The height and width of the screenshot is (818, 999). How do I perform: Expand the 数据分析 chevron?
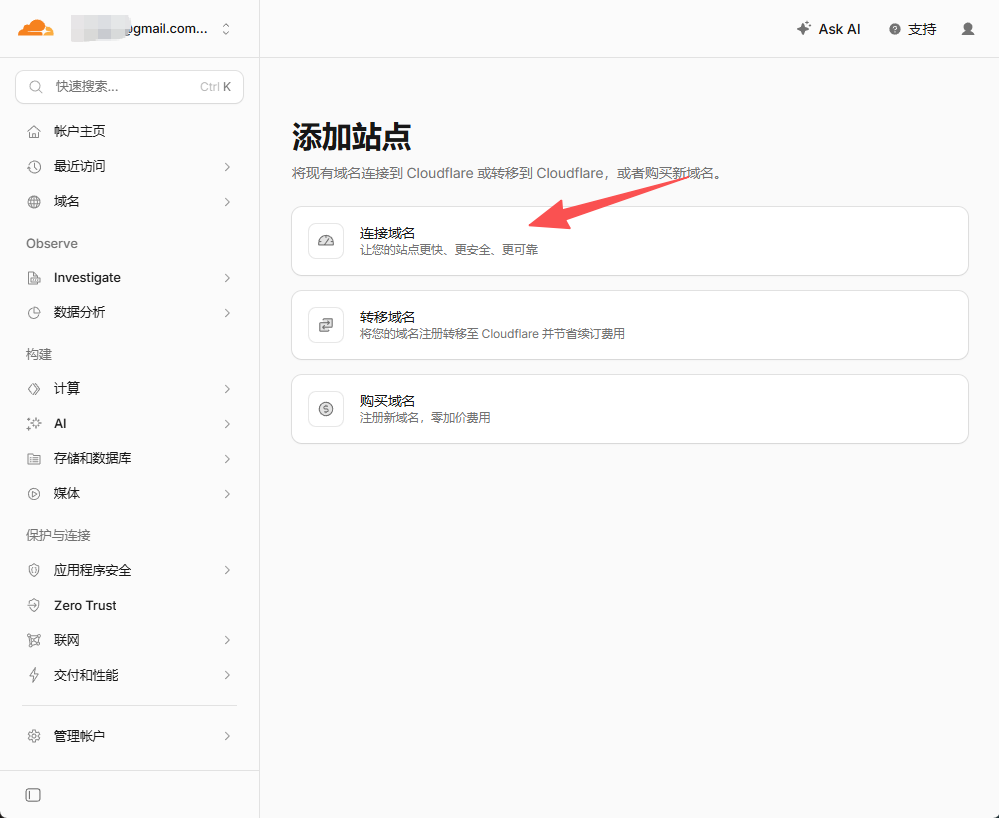point(227,313)
